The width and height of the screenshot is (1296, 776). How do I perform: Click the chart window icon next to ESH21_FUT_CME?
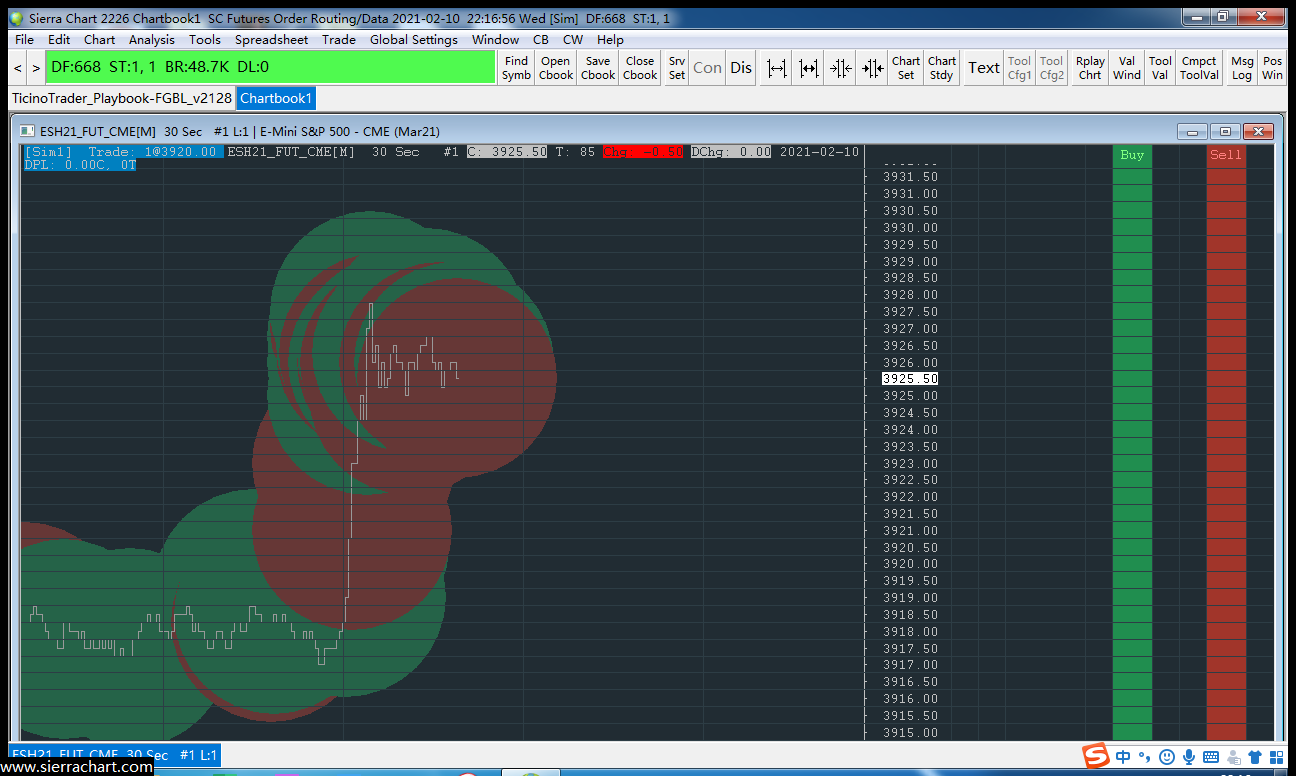pos(27,131)
